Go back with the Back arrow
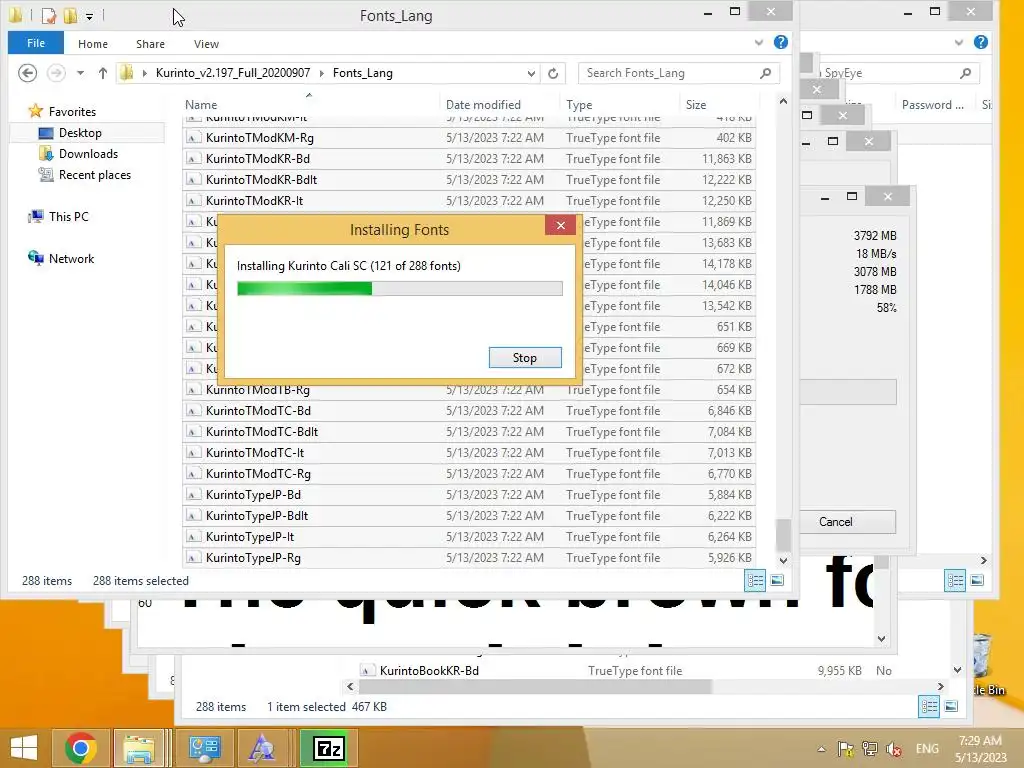The height and width of the screenshot is (768, 1024). tap(27, 72)
